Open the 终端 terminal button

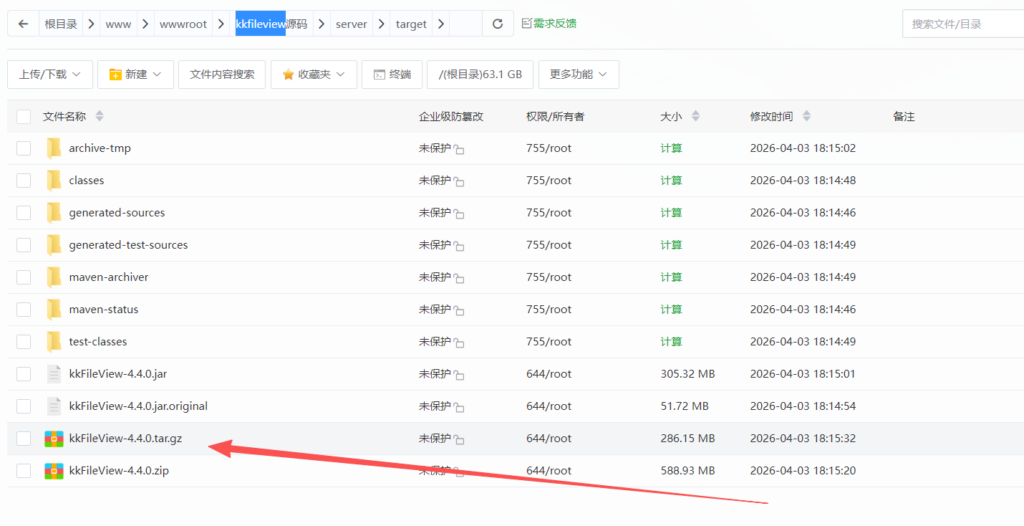pos(392,74)
